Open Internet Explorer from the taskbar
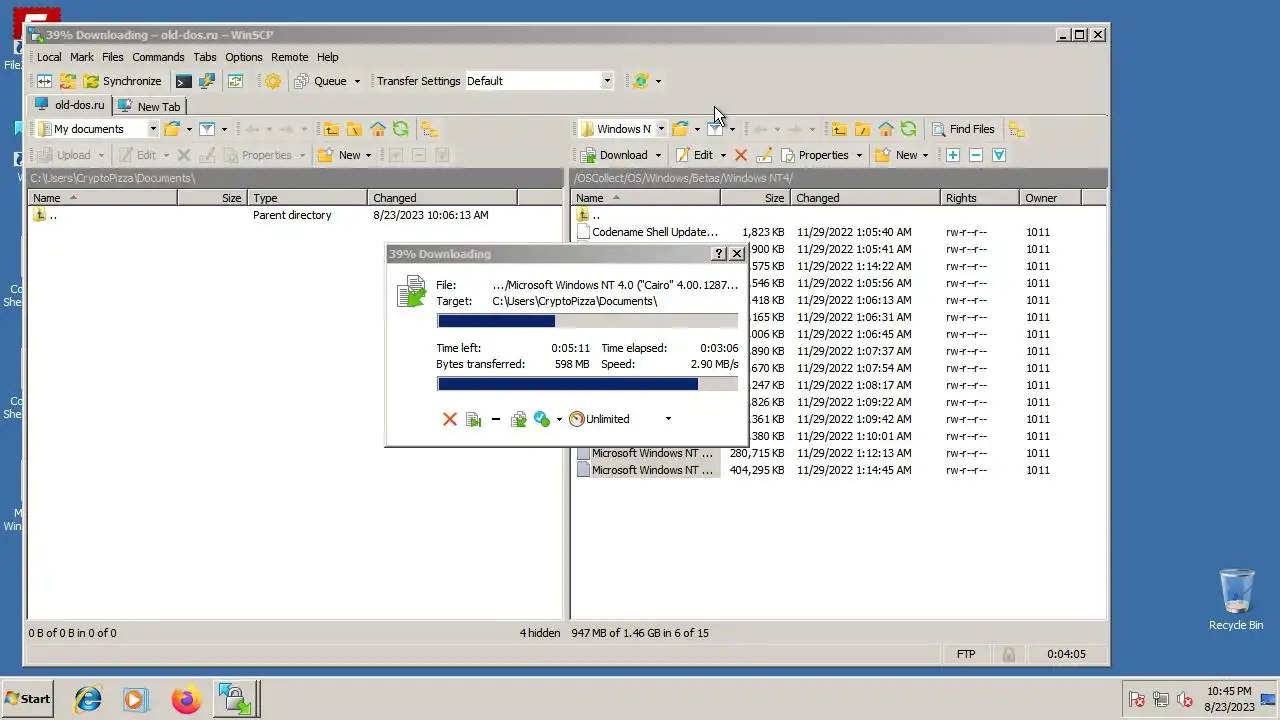This screenshot has height=720, width=1280. tap(88, 699)
